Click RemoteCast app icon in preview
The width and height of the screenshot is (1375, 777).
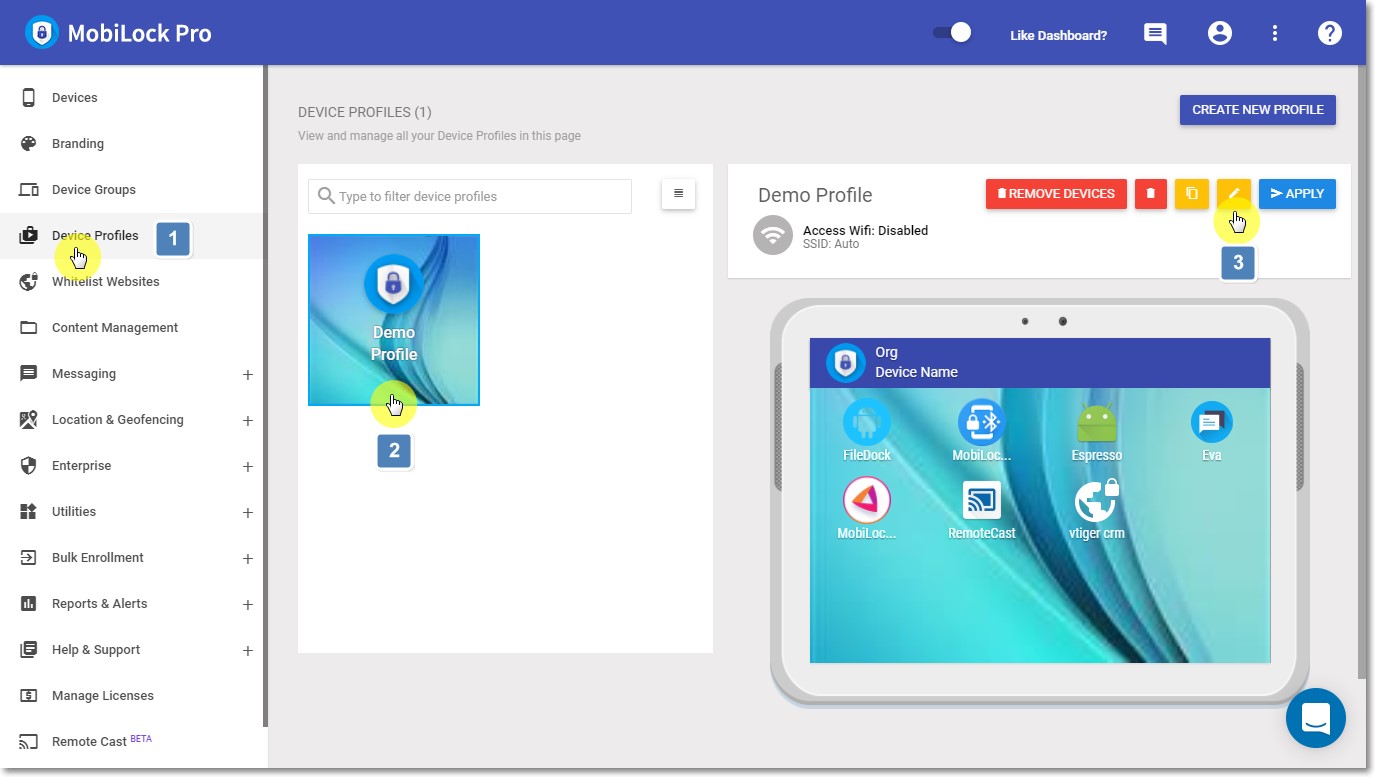click(982, 500)
